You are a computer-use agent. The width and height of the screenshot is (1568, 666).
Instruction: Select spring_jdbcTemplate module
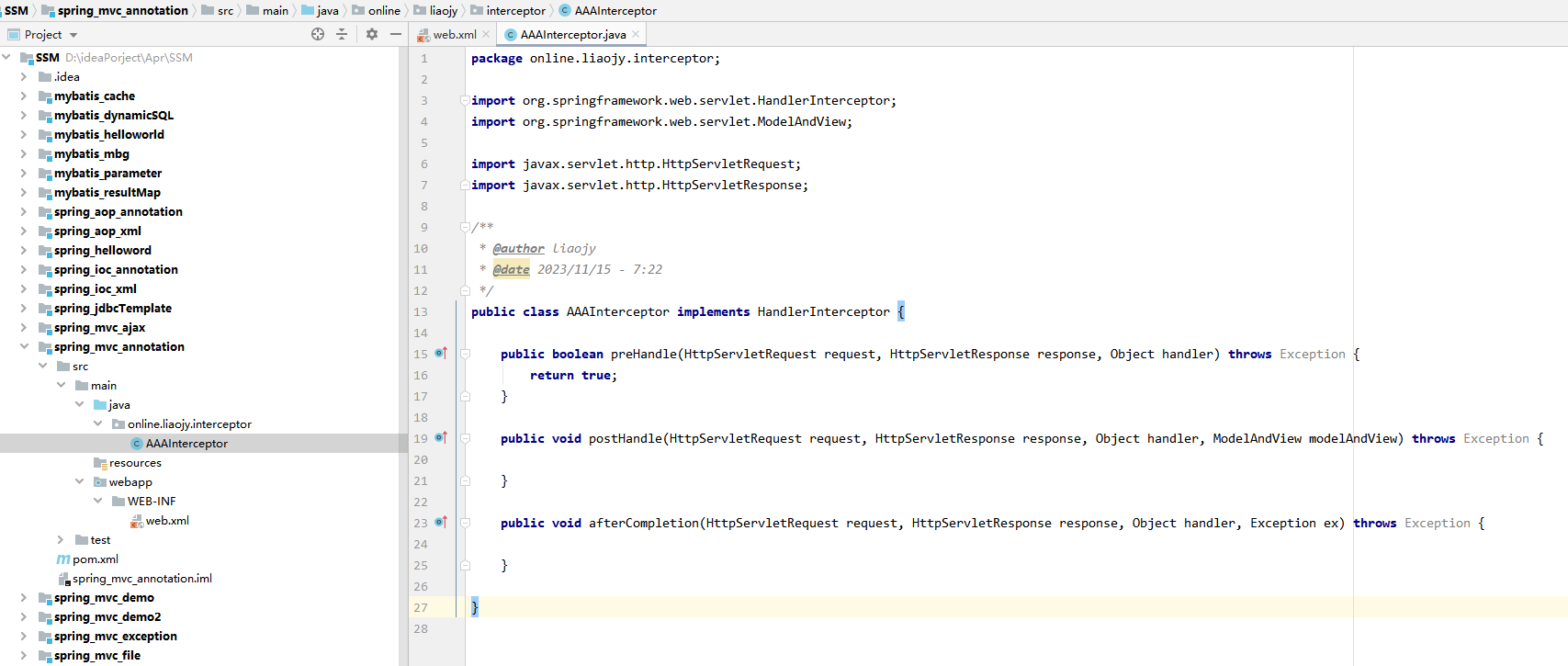point(112,308)
